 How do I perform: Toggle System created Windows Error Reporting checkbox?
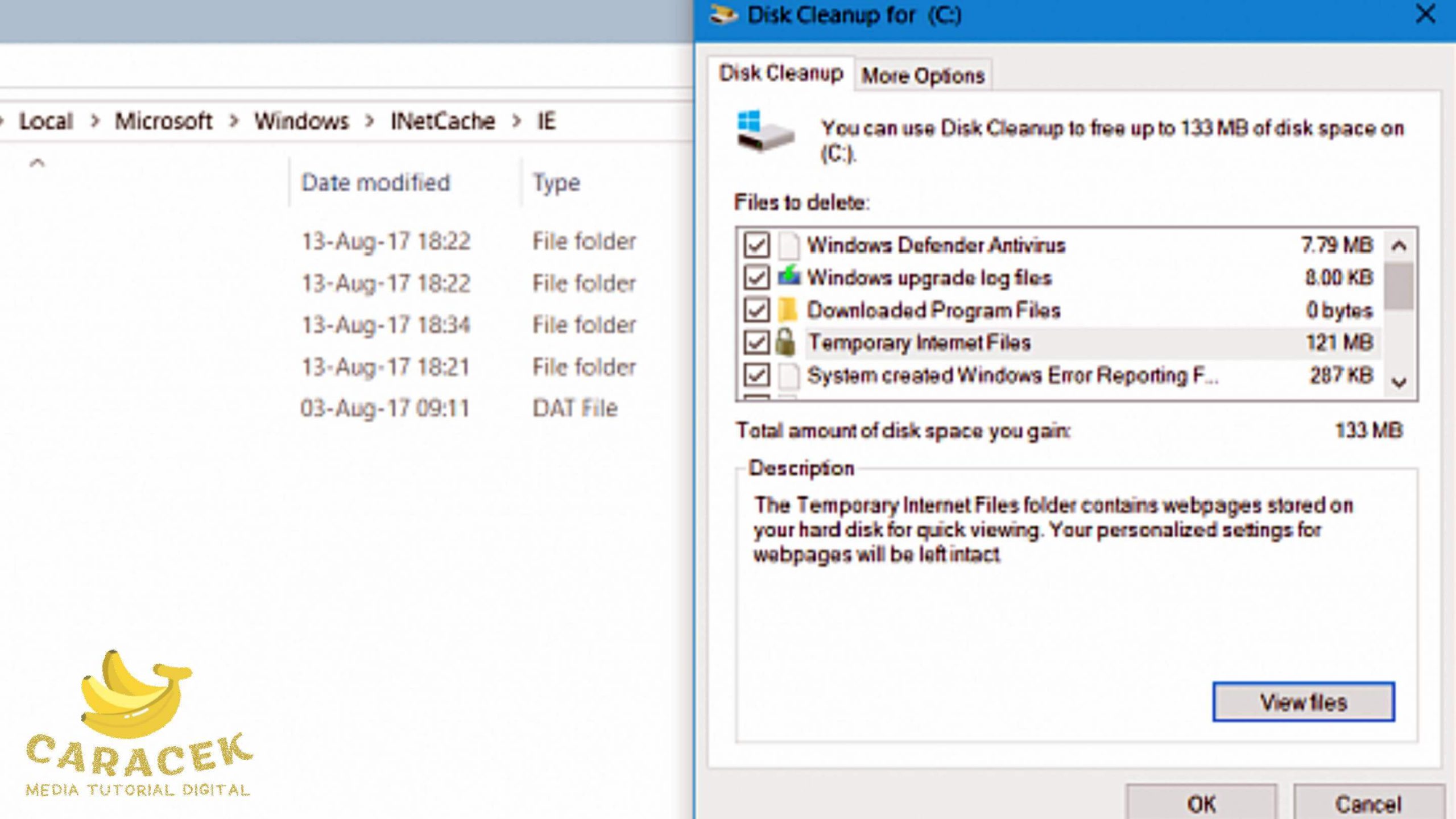coord(756,375)
